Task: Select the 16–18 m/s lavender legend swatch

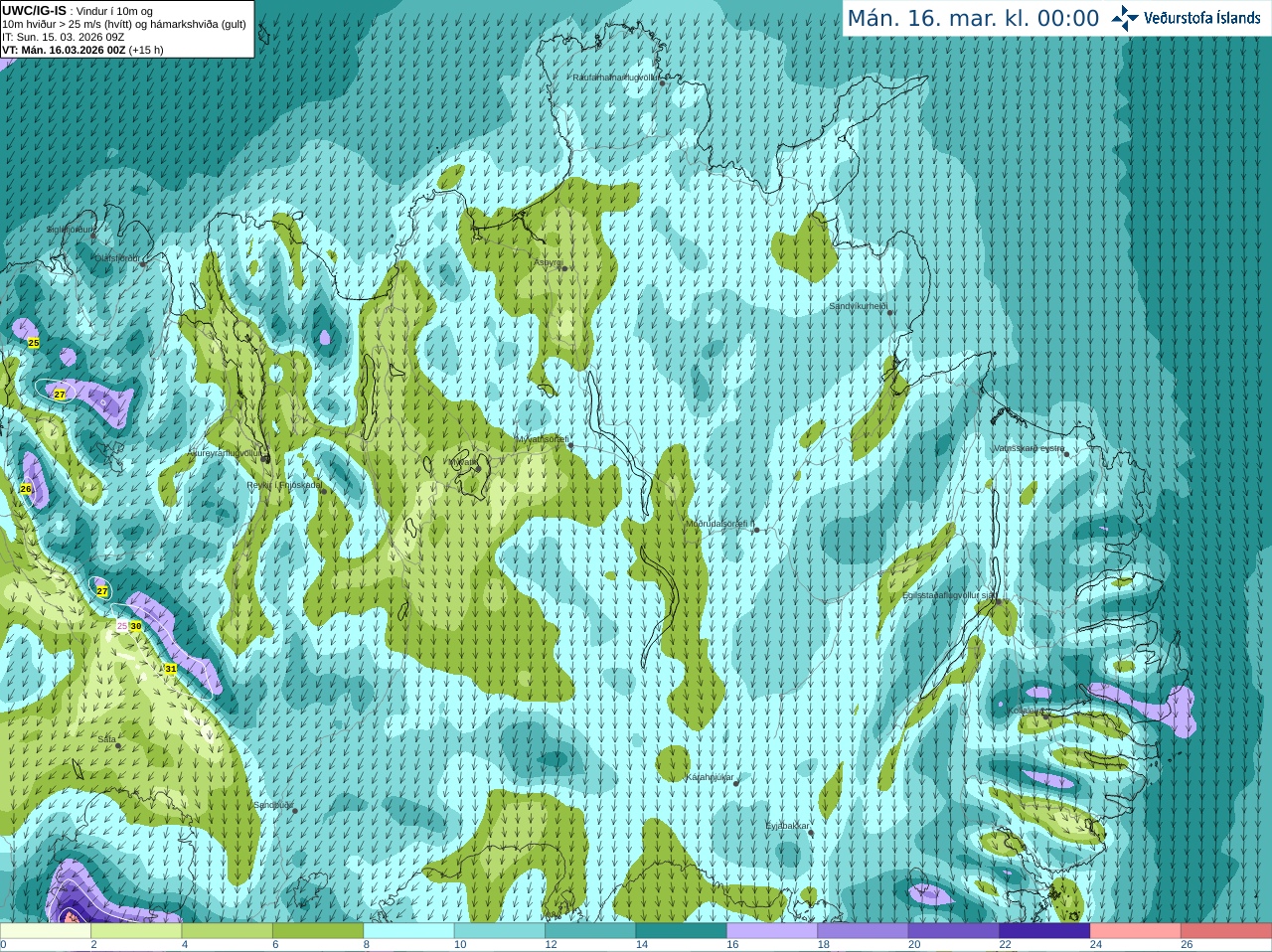Action: pyautogui.click(x=772, y=931)
